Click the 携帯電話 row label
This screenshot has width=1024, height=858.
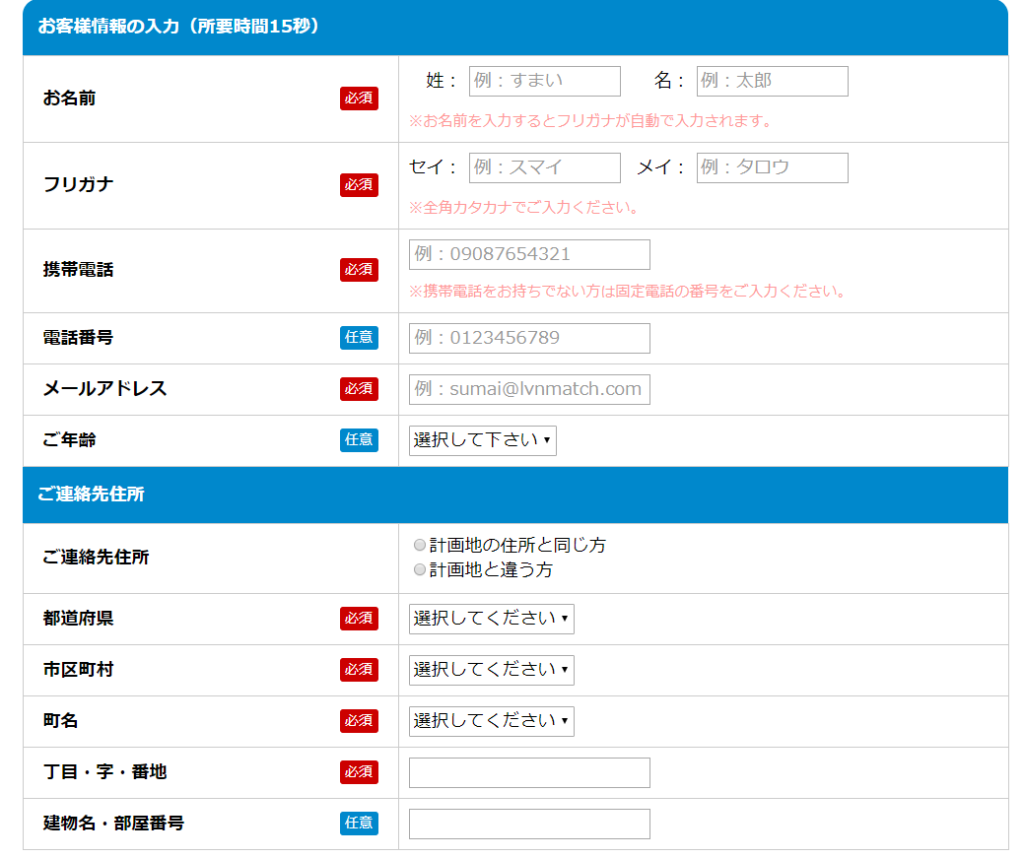pos(78,270)
